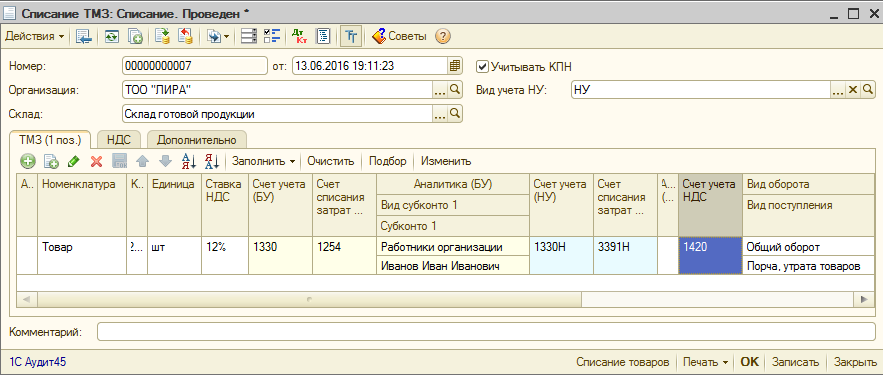Click the horizontal scrollbar thumb
883x375 pixels.
pyautogui.click(x=309, y=299)
